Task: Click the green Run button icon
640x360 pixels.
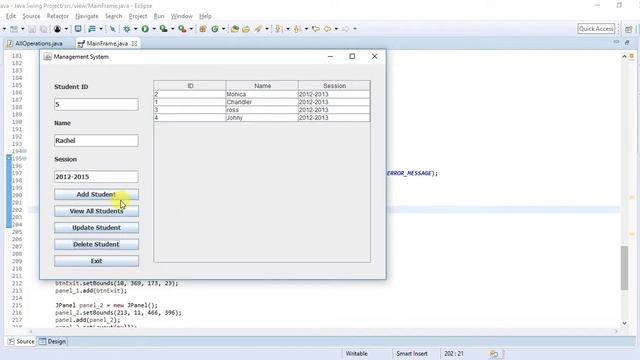Action: click(x=145, y=29)
